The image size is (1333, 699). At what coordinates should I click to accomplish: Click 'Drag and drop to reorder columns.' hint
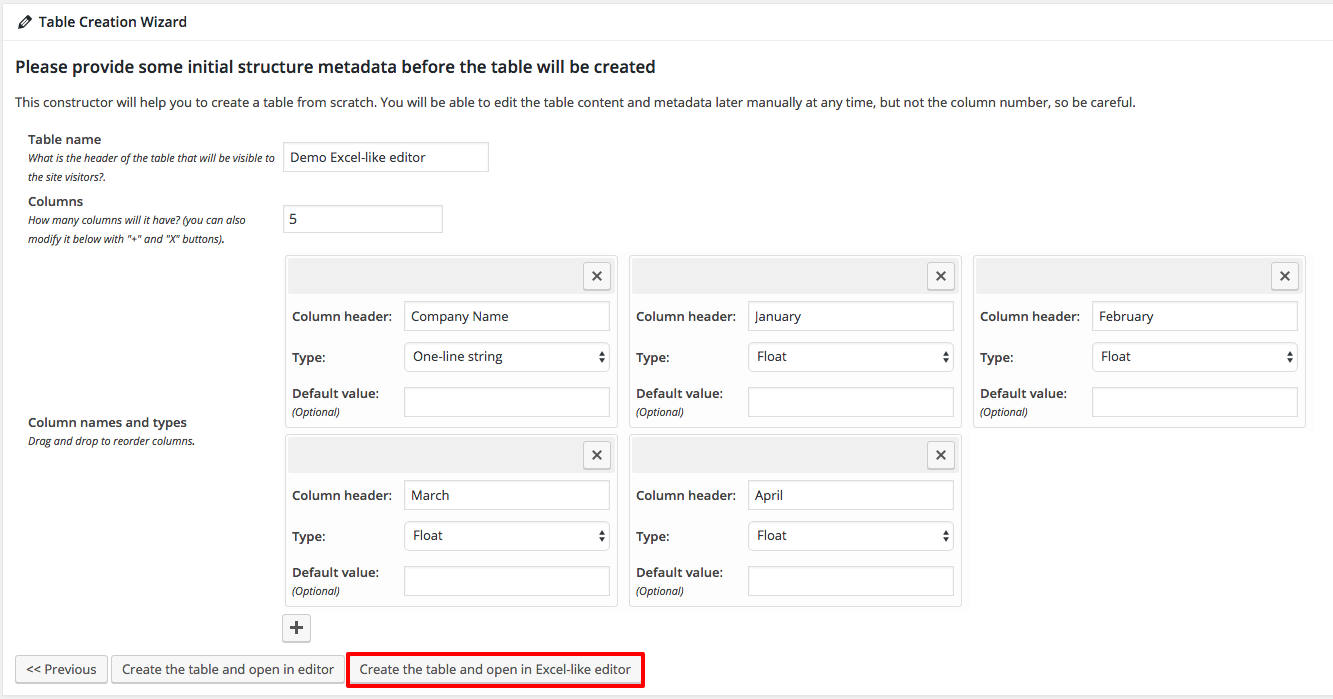[x=111, y=441]
